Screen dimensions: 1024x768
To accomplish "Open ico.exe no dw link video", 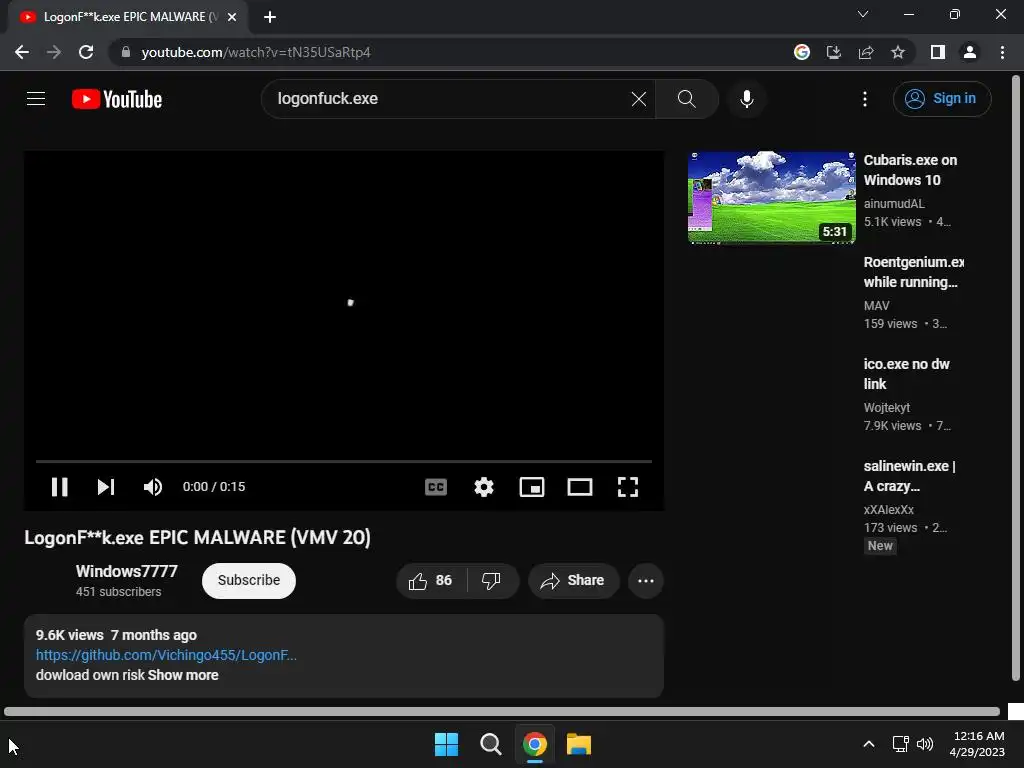I will tap(906, 374).
